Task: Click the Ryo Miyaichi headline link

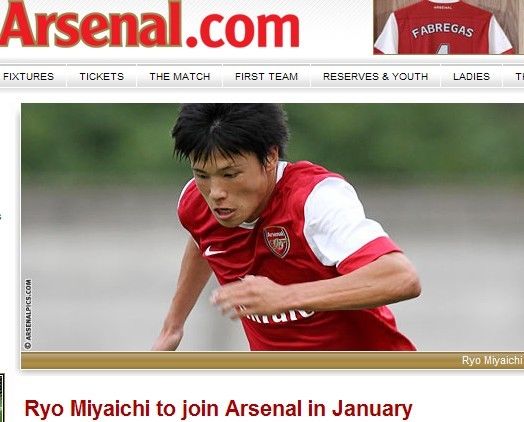Action: tap(219, 408)
